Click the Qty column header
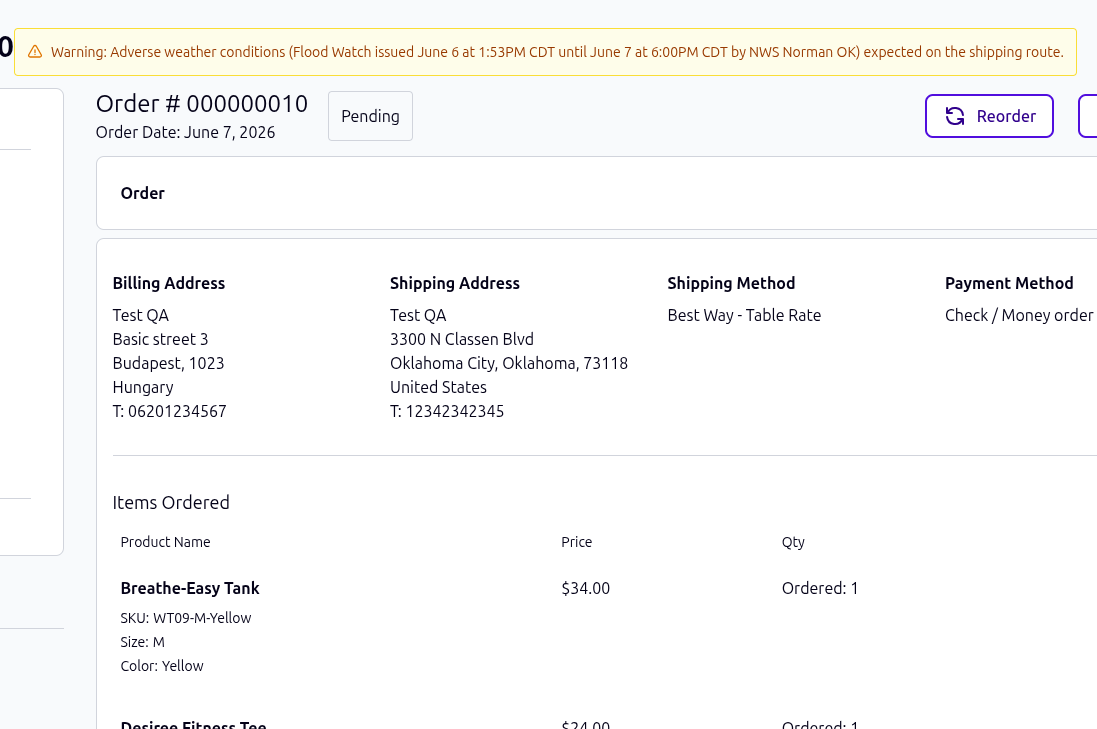This screenshot has width=1097, height=729. pyautogui.click(x=793, y=542)
